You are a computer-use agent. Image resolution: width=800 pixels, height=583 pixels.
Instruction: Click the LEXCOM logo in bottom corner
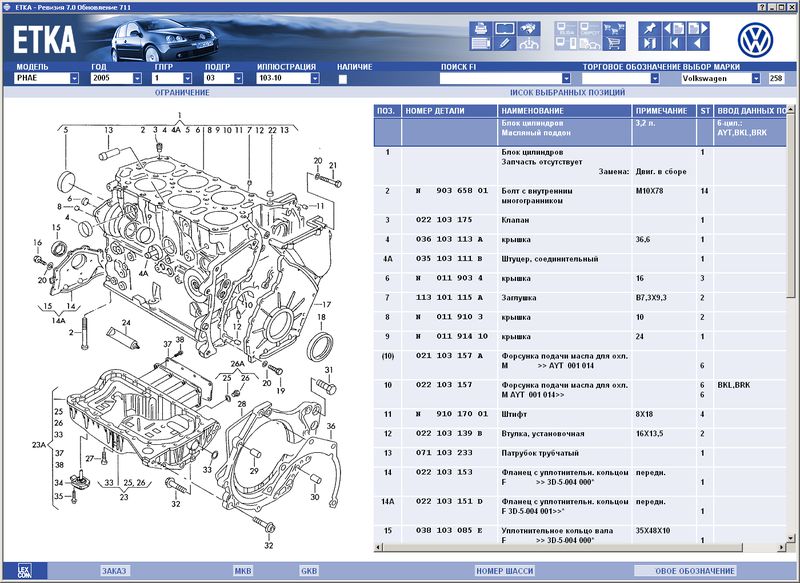(x=20, y=572)
